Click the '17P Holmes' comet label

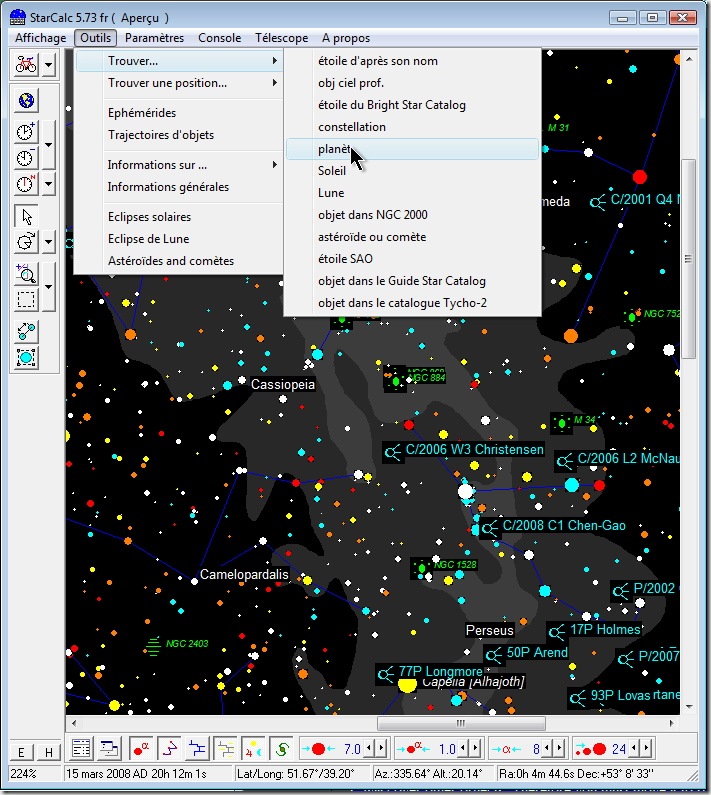click(x=605, y=630)
